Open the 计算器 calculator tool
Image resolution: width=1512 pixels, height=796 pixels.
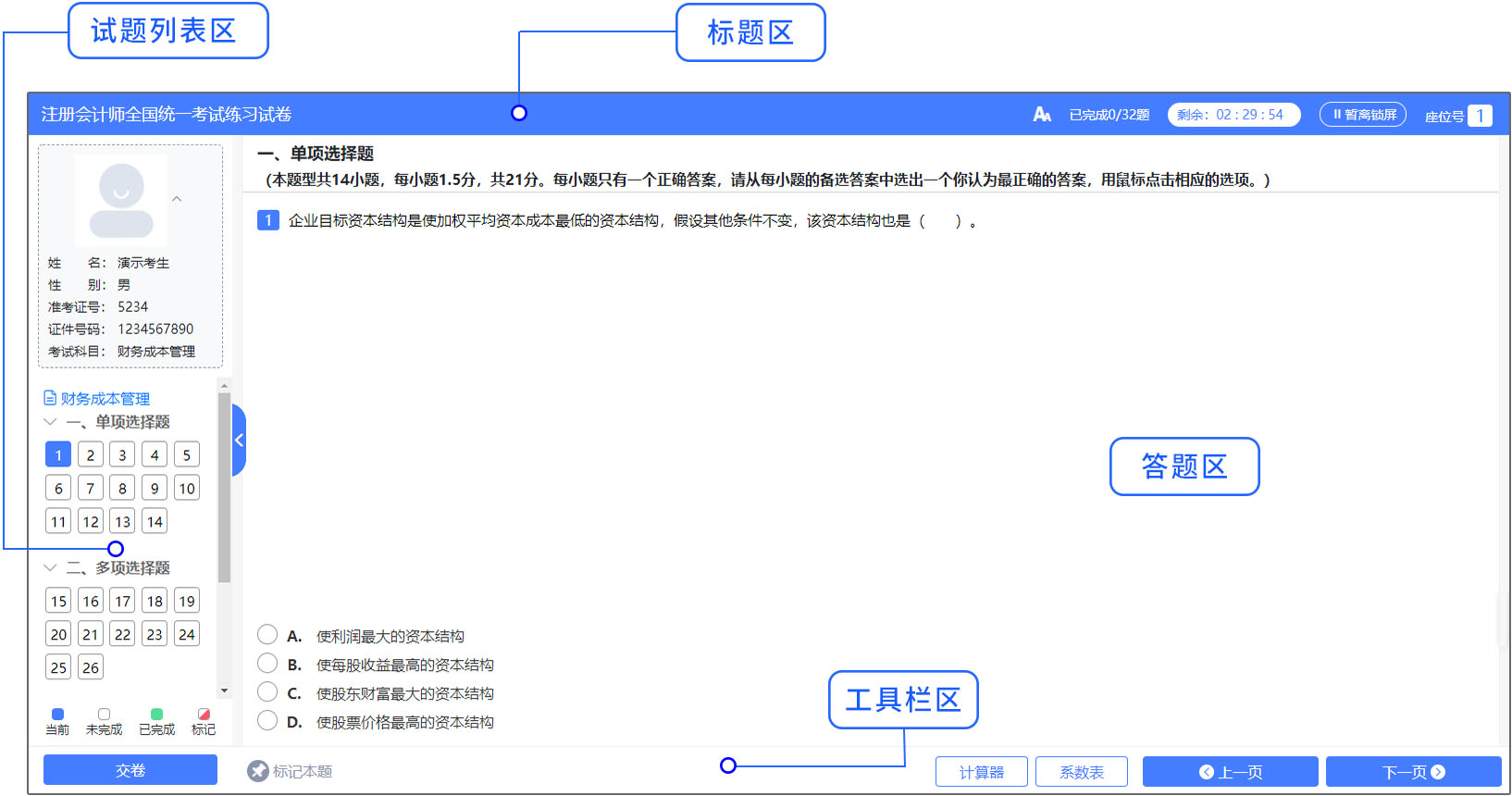click(982, 772)
